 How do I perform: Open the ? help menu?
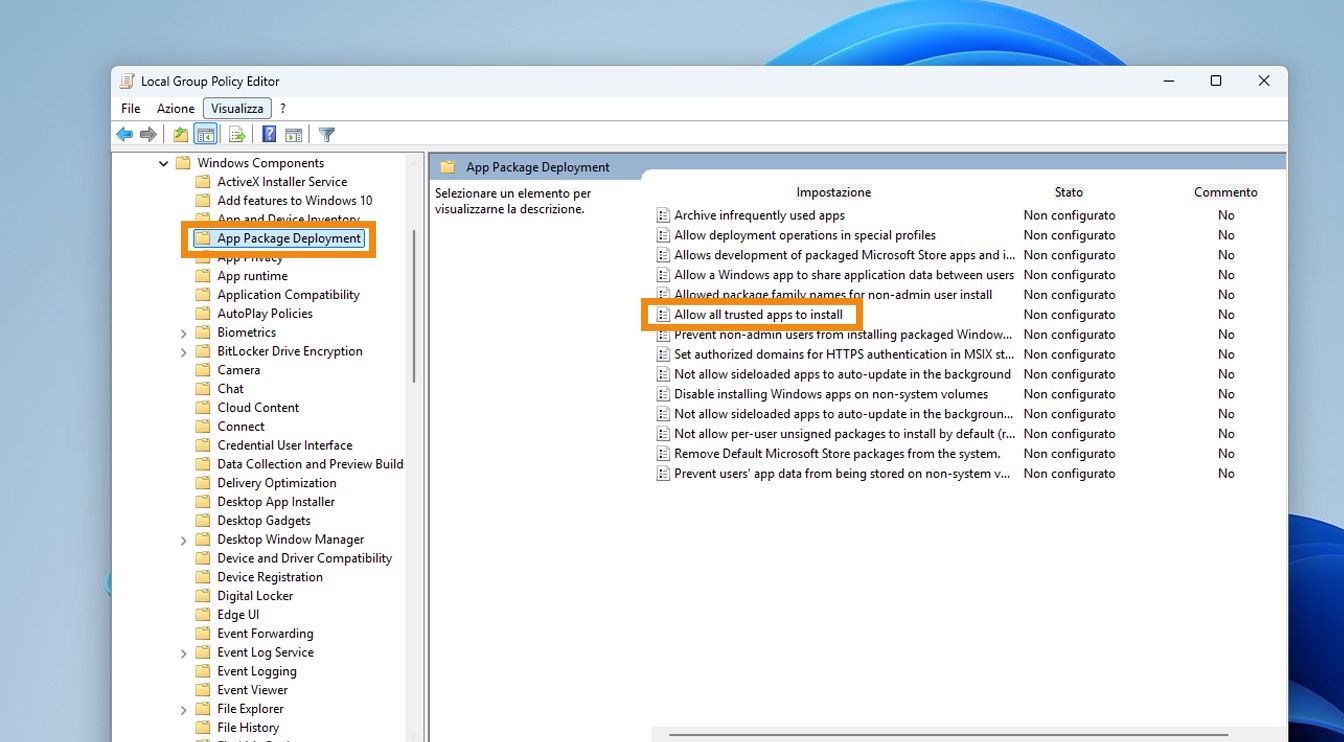283,108
